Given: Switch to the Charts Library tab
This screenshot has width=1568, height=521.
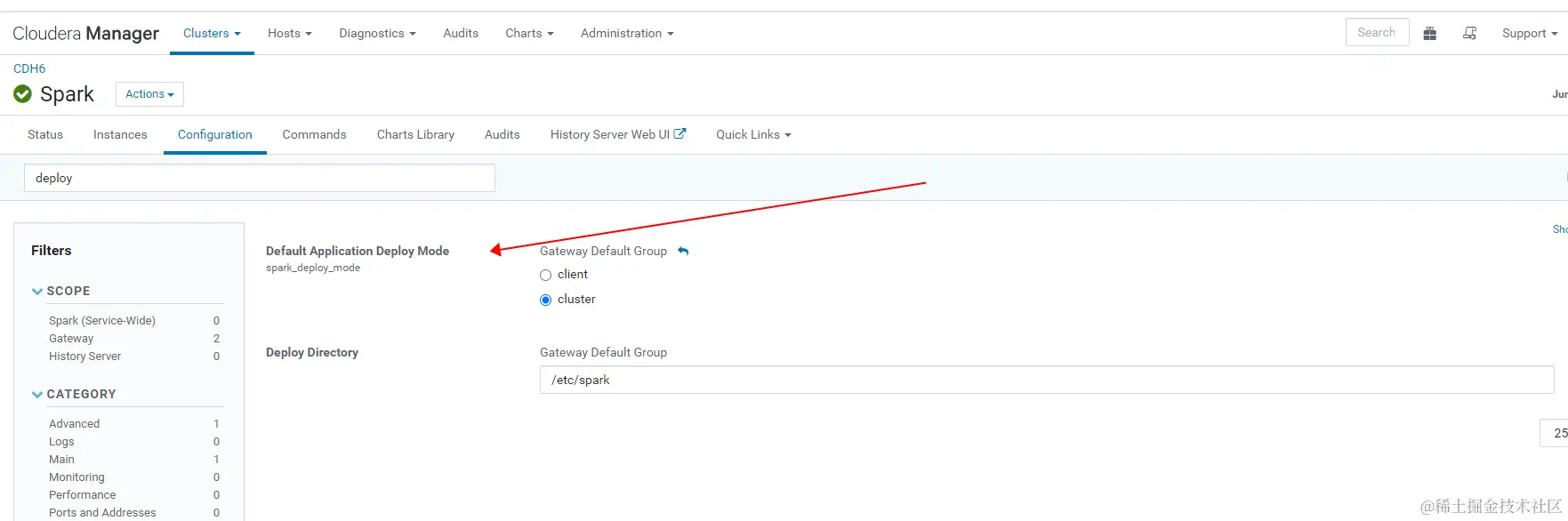Looking at the screenshot, I should 415,134.
